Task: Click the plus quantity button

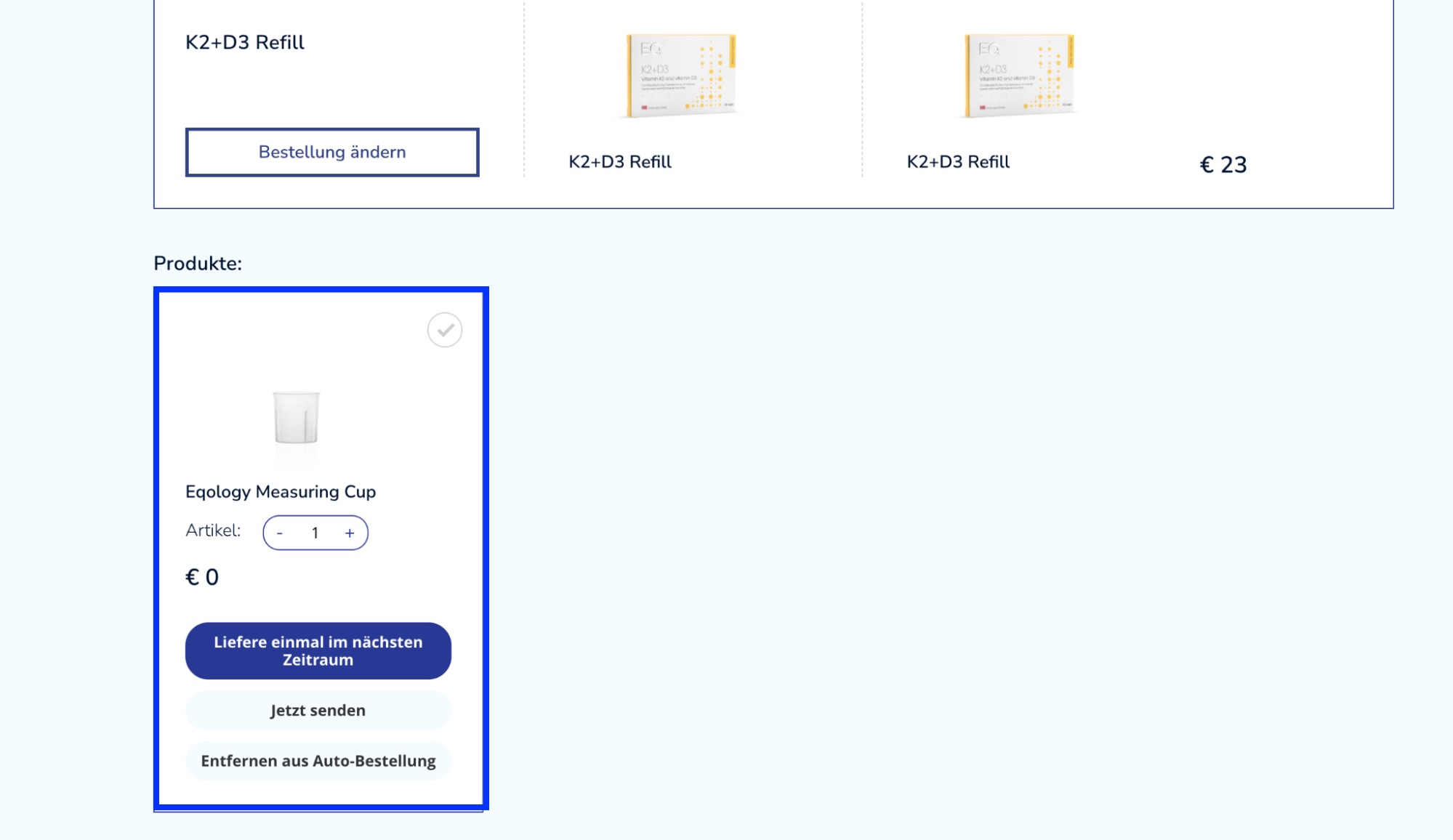Action: coord(350,533)
